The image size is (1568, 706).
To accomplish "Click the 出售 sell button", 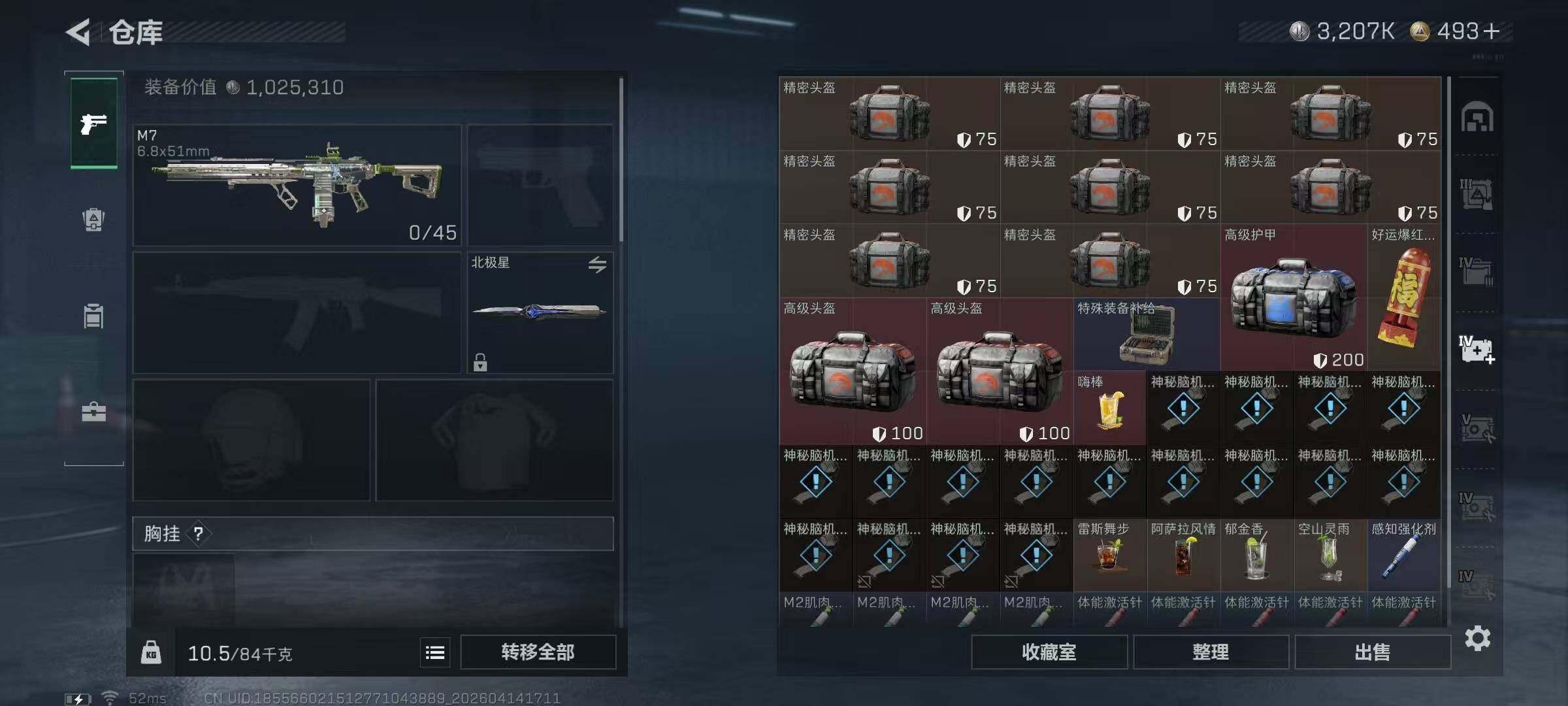I will point(1372,652).
